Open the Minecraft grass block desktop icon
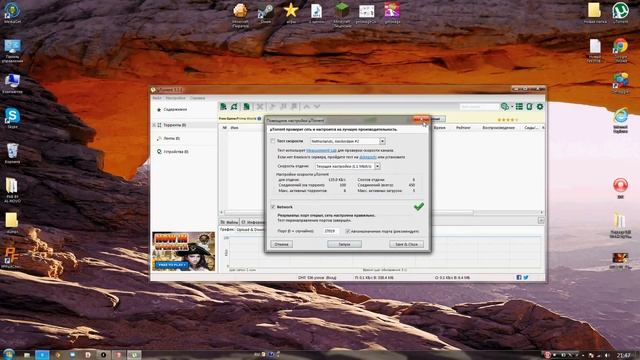Image resolution: width=640 pixels, height=360 pixels. (x=342, y=14)
